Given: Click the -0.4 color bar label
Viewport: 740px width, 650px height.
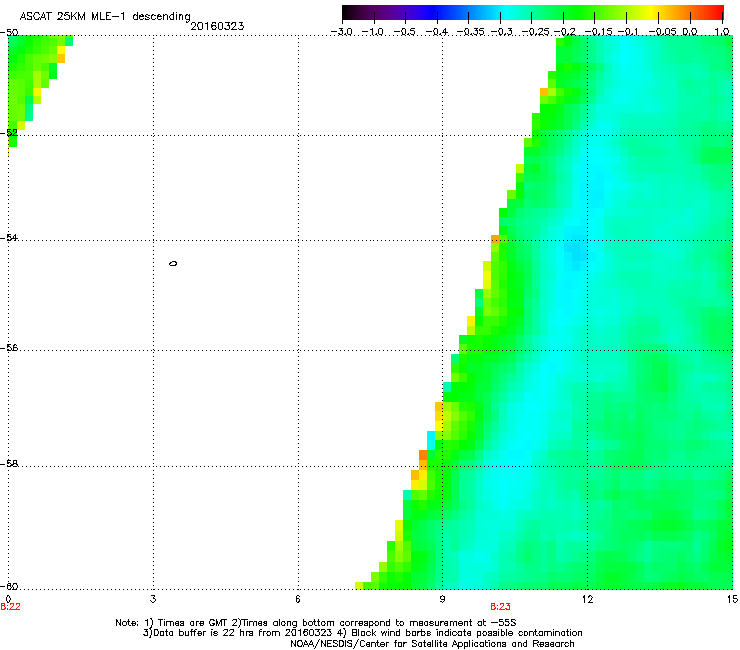Looking at the screenshot, I should (x=436, y=32).
